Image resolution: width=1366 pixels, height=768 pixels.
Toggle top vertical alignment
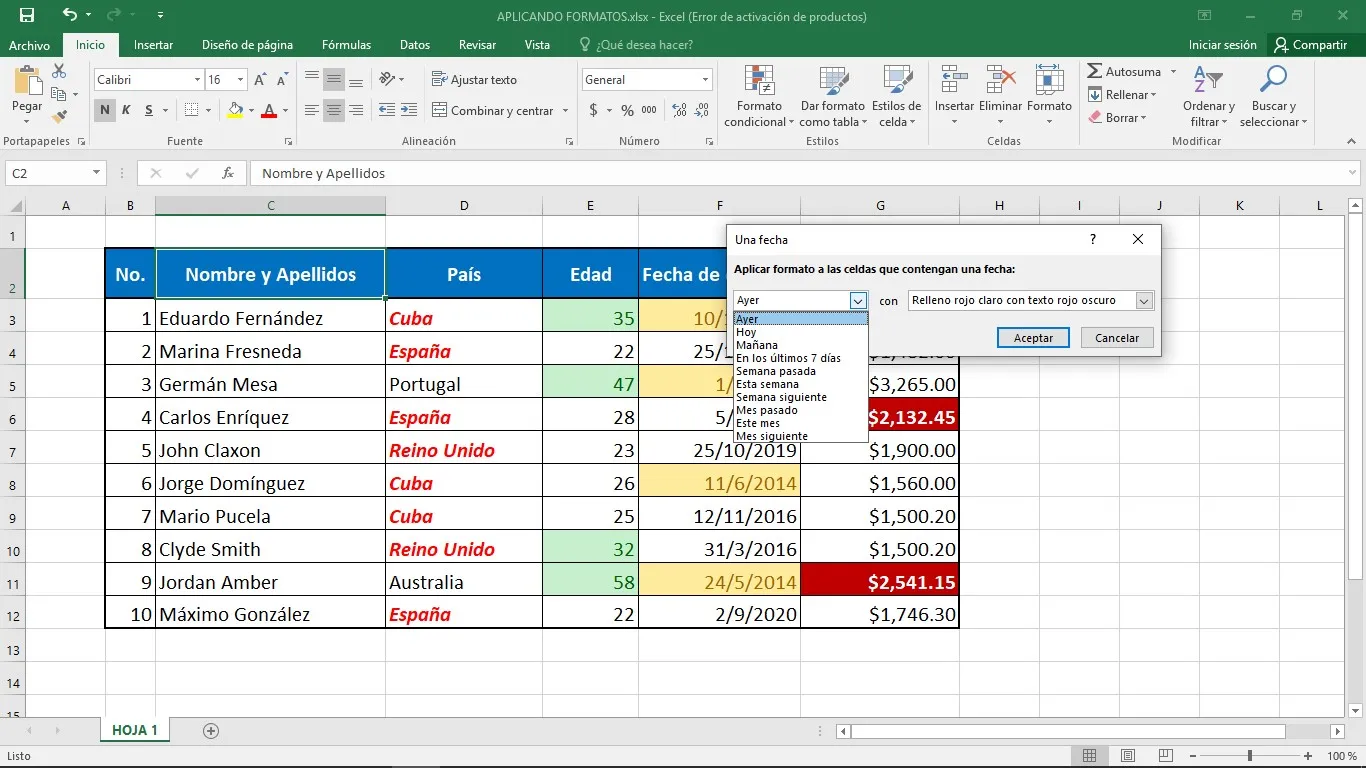[312, 79]
